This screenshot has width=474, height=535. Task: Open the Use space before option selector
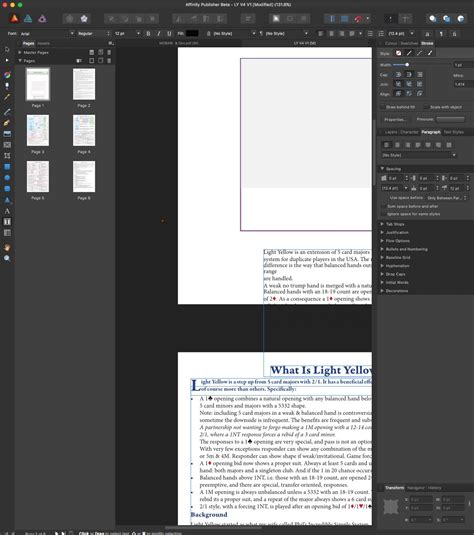(x=446, y=198)
